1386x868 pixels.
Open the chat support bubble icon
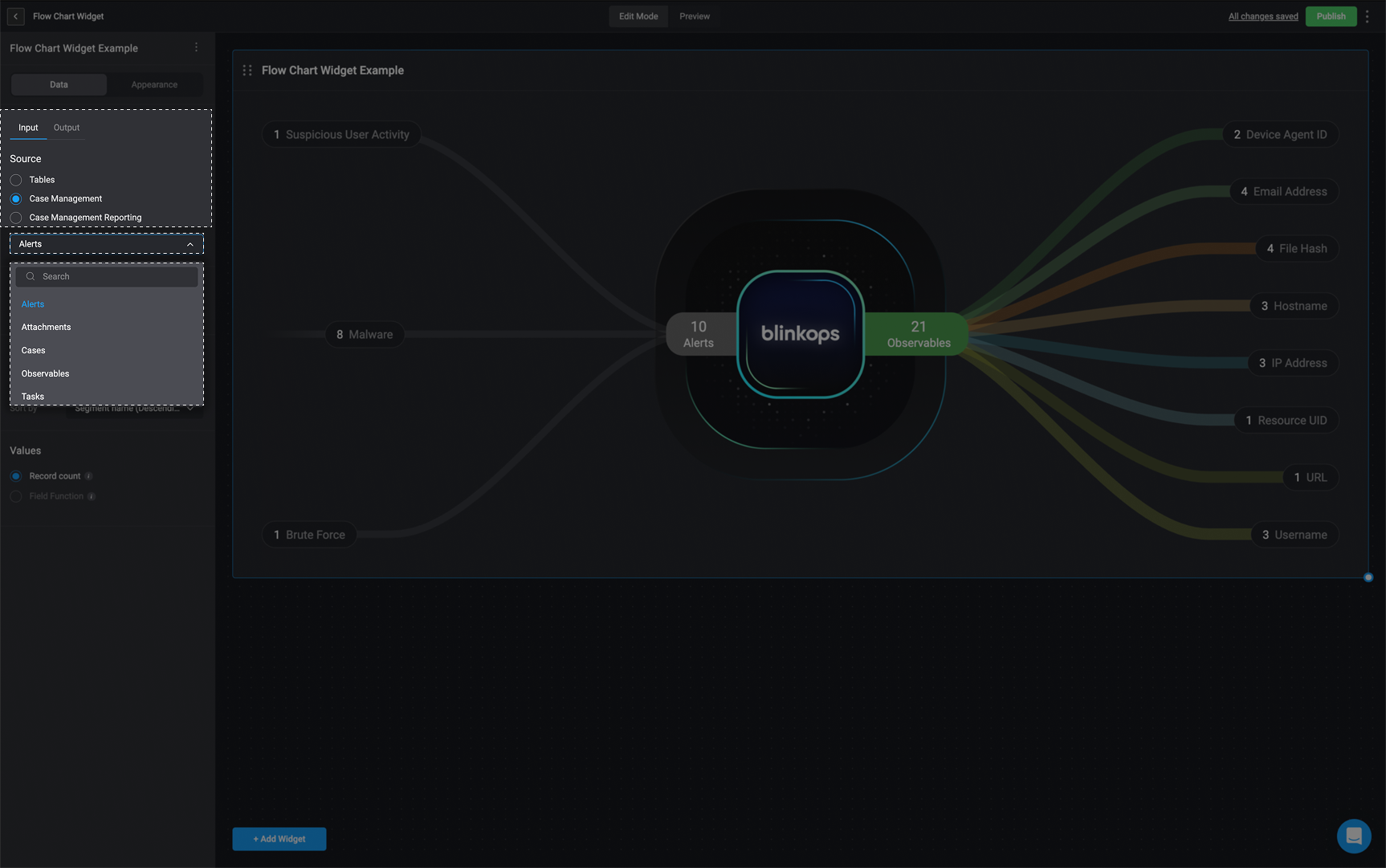1354,836
